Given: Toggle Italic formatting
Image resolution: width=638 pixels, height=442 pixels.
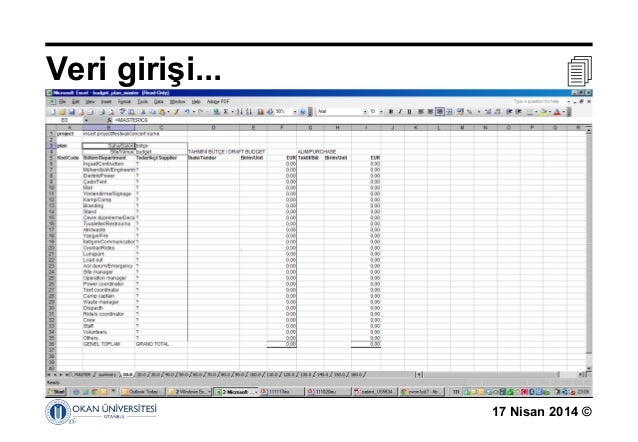Looking at the screenshot, I should click(400, 112).
